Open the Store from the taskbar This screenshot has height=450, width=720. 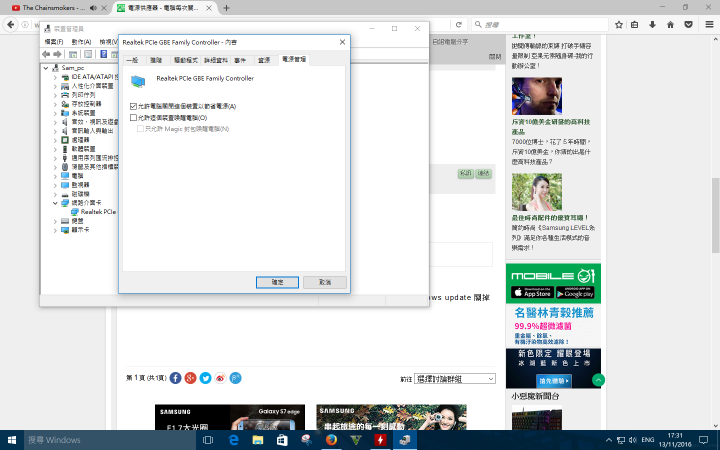tap(282, 440)
